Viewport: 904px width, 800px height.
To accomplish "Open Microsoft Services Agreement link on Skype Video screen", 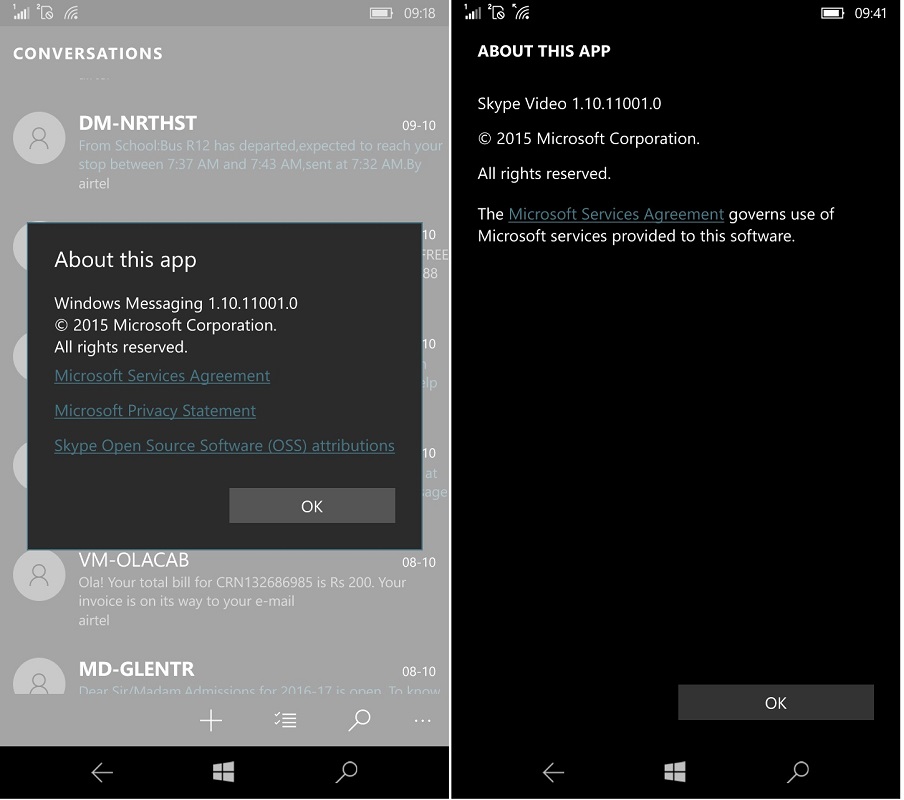I will click(616, 214).
